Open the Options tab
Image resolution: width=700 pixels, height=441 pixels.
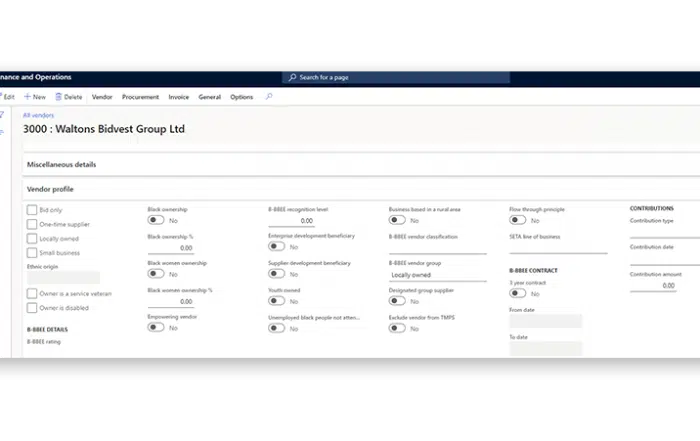[x=241, y=97]
